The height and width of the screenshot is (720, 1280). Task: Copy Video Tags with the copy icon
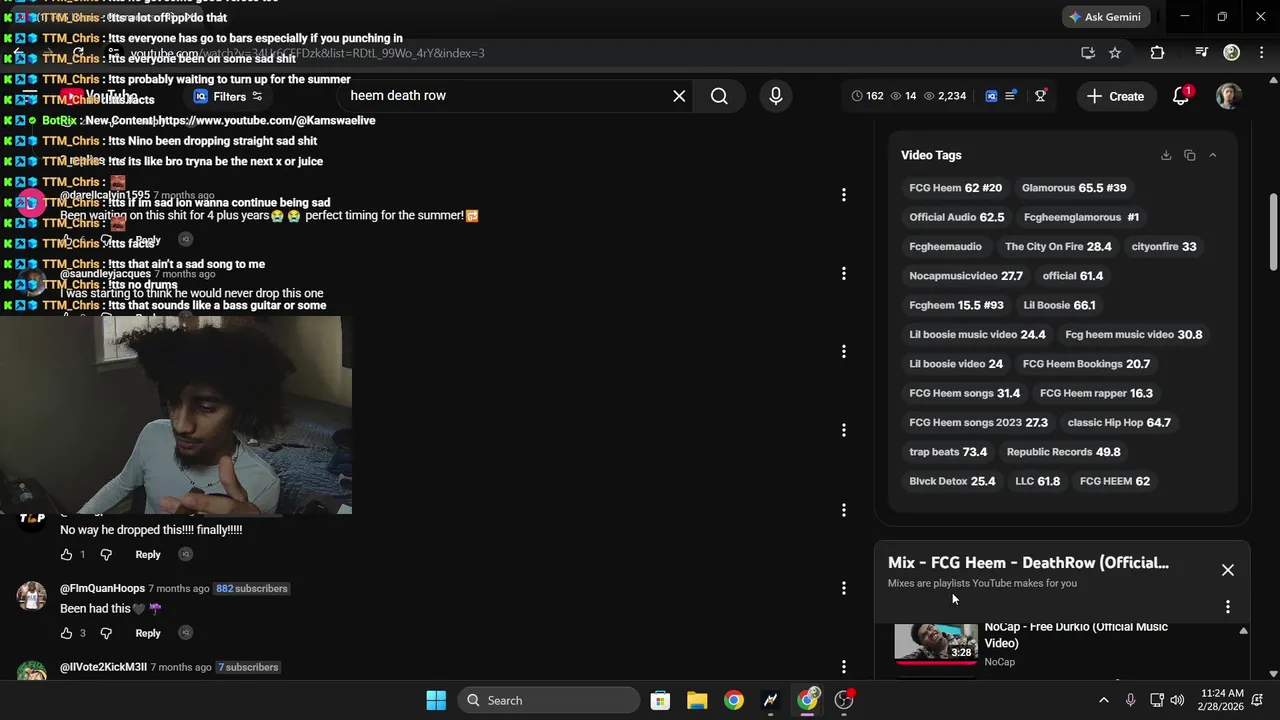coord(1189,155)
